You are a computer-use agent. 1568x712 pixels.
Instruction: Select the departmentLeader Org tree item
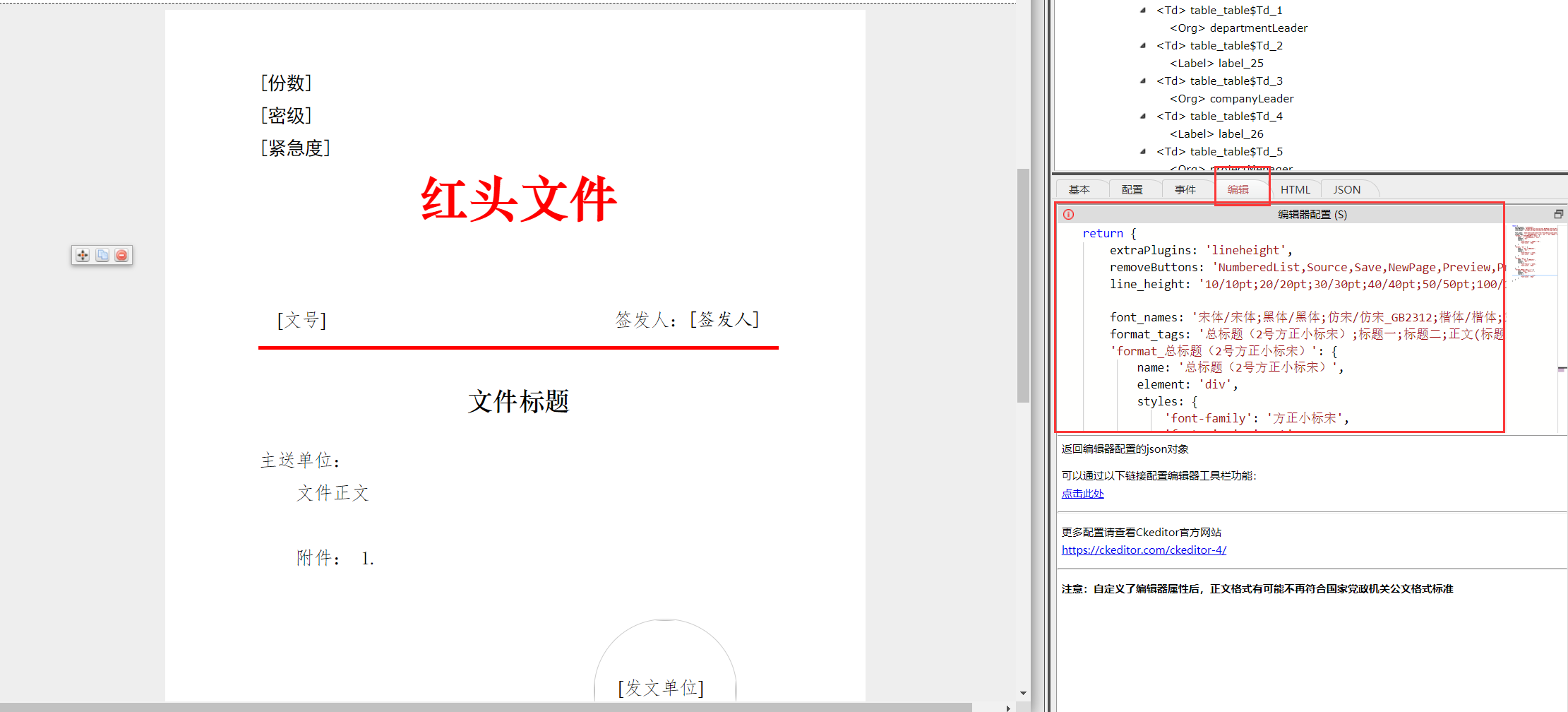point(1238,28)
